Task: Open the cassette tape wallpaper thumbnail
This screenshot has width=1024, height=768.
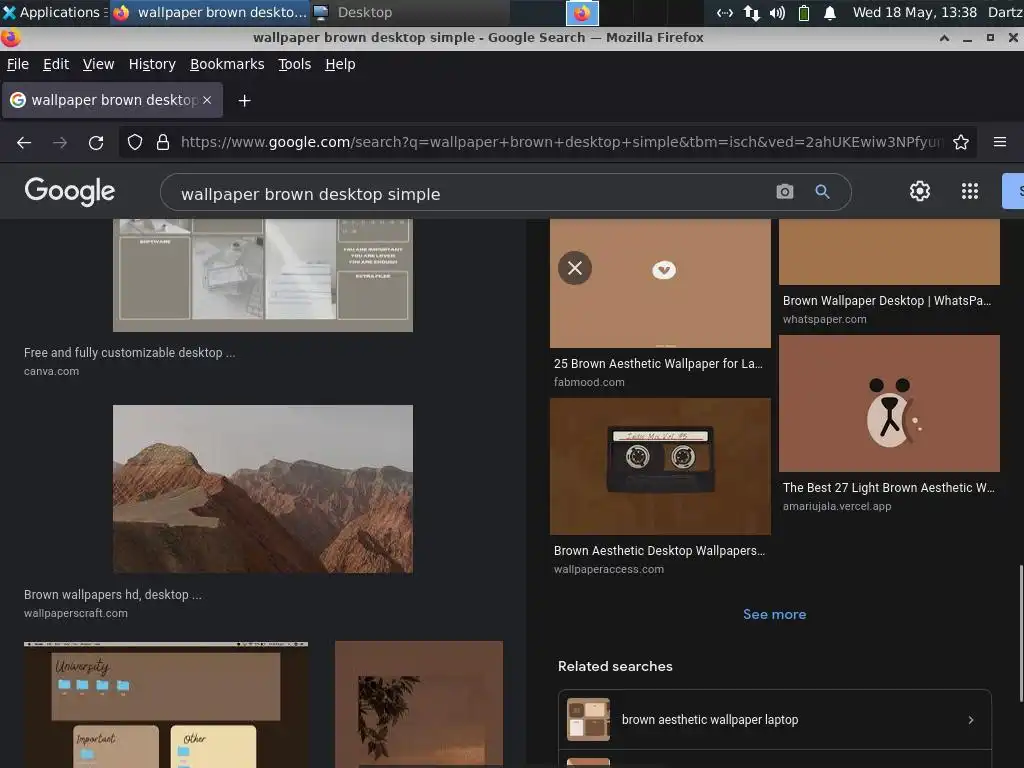Action: [x=660, y=466]
